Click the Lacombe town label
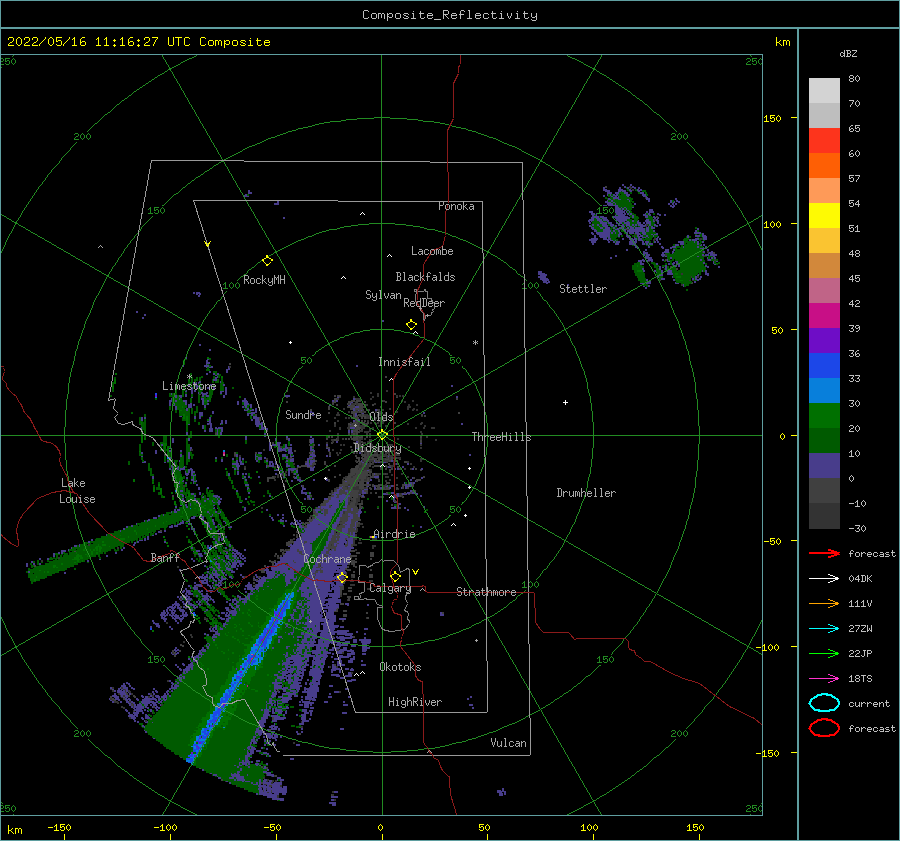Screen dimensions: 900x841 point(432,251)
